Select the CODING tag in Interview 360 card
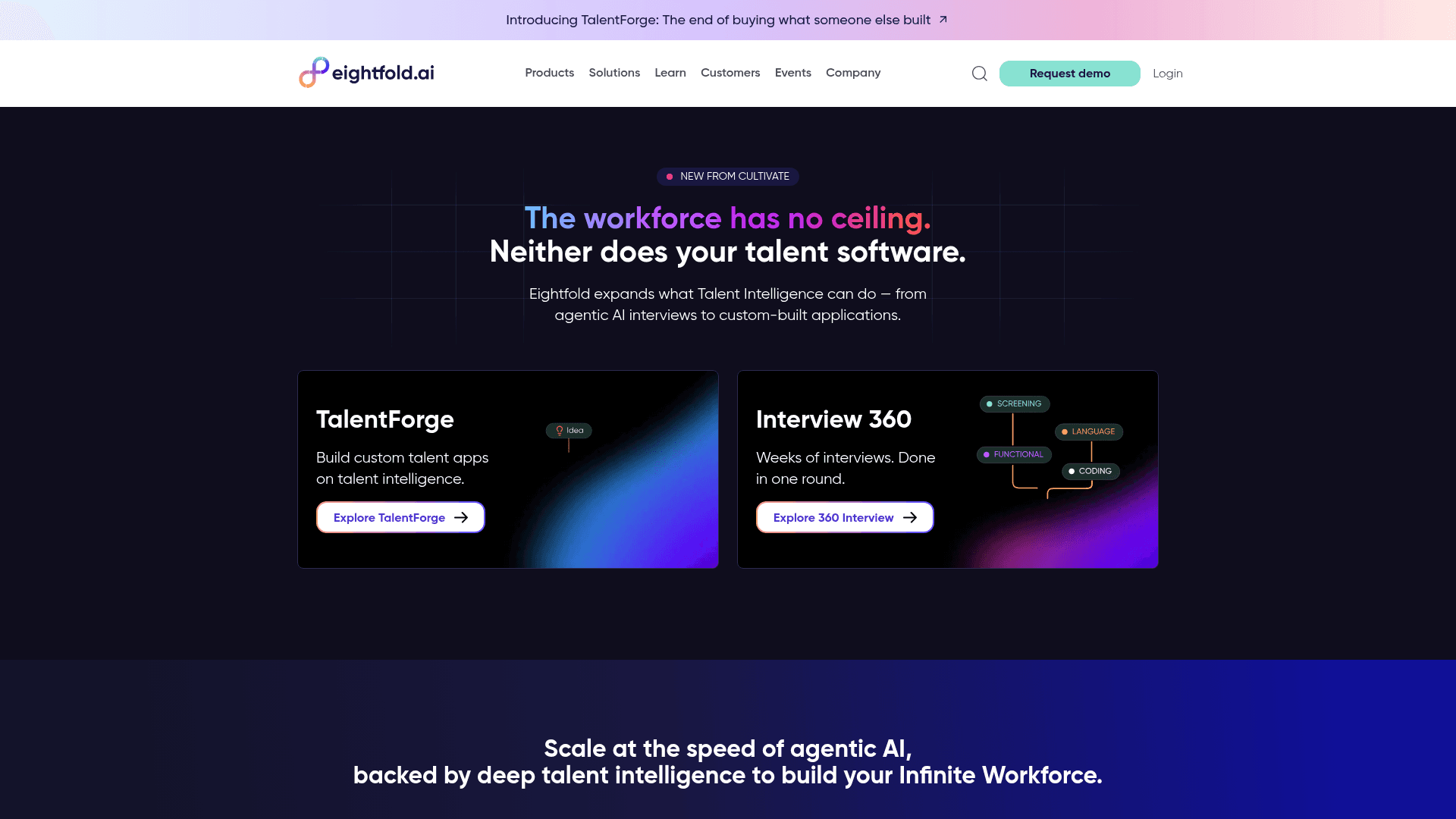This screenshot has height=819, width=1456. pyautogui.click(x=1090, y=472)
